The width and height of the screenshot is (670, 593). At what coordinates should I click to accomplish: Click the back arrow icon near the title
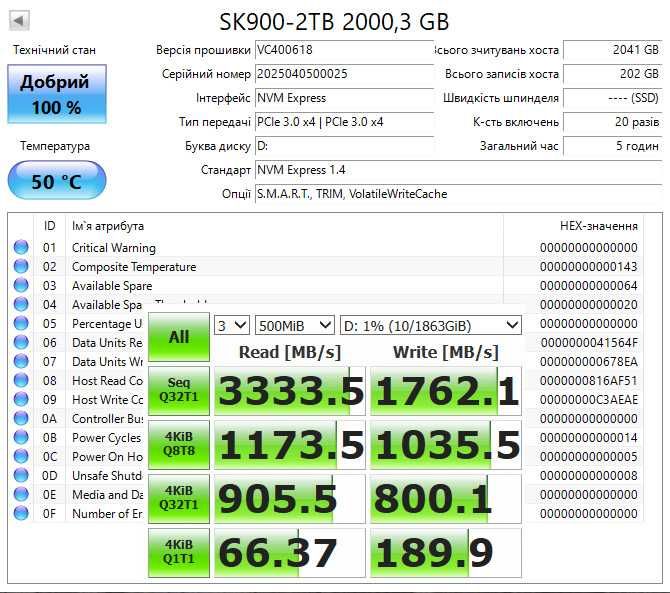click(19, 21)
